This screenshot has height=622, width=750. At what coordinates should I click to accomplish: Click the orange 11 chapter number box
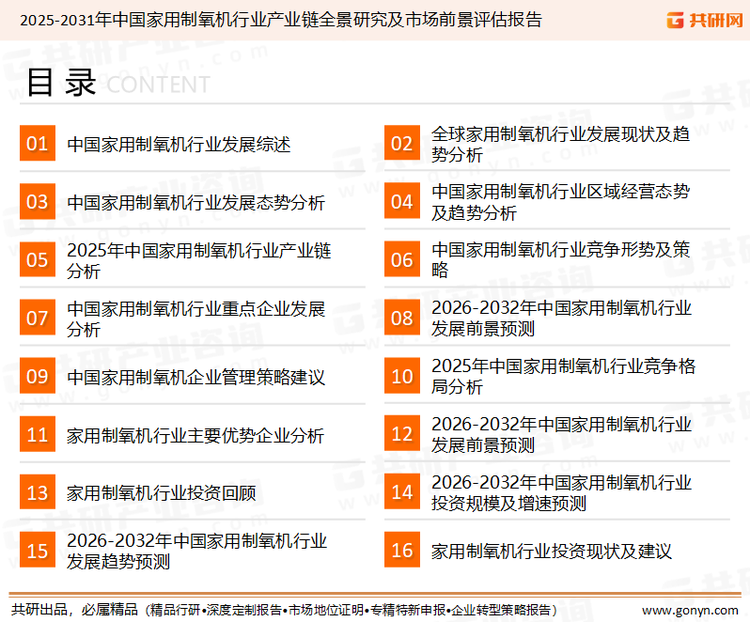coord(37,434)
